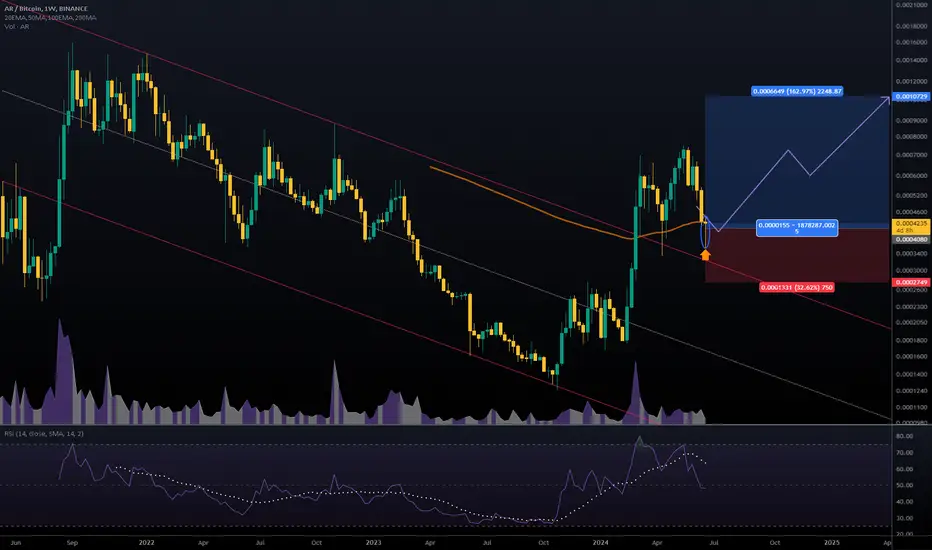Click the Jun label on time axis
The width and height of the screenshot is (932, 550).
point(16,543)
